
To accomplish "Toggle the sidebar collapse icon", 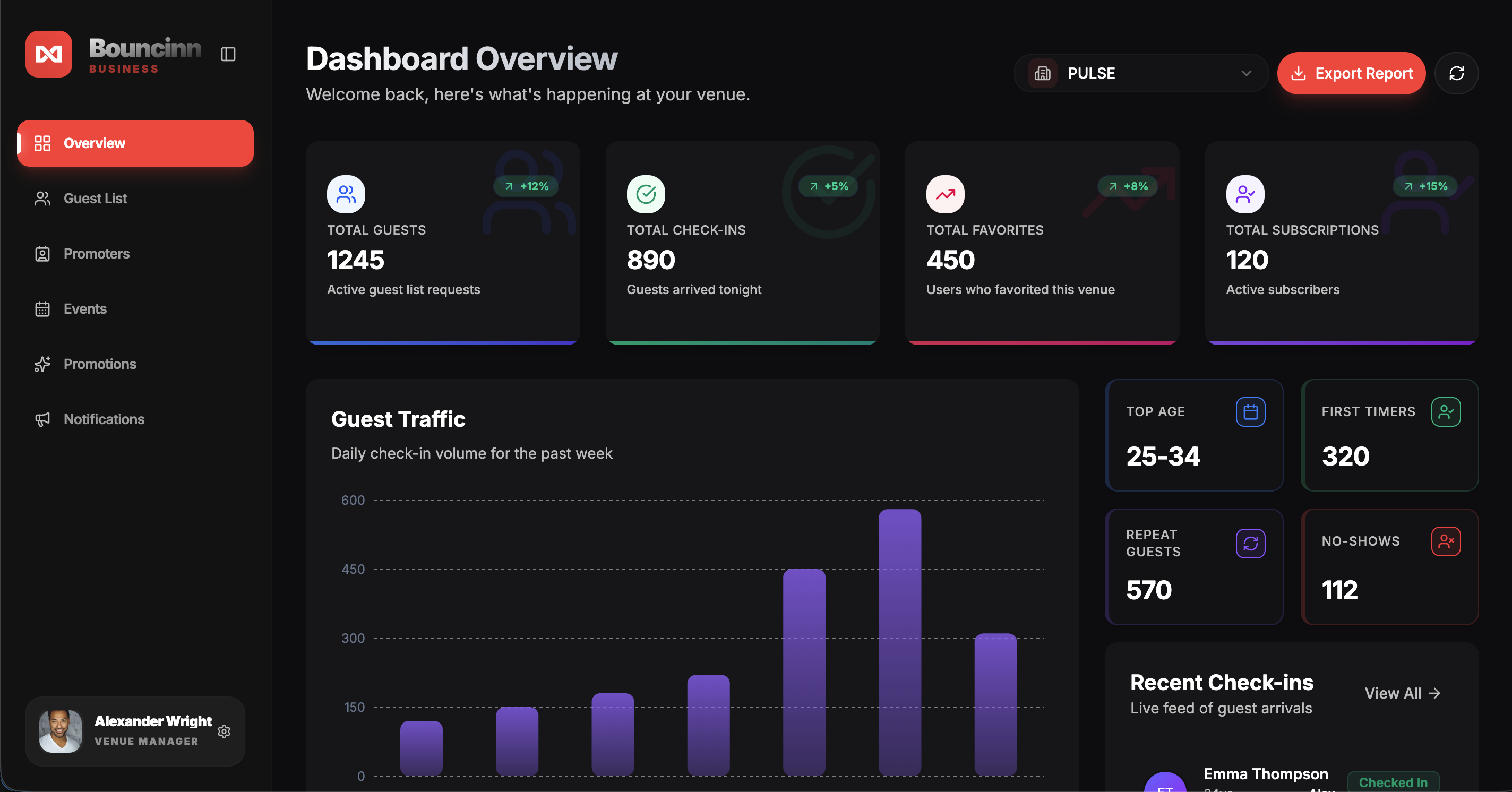I will pos(228,55).
